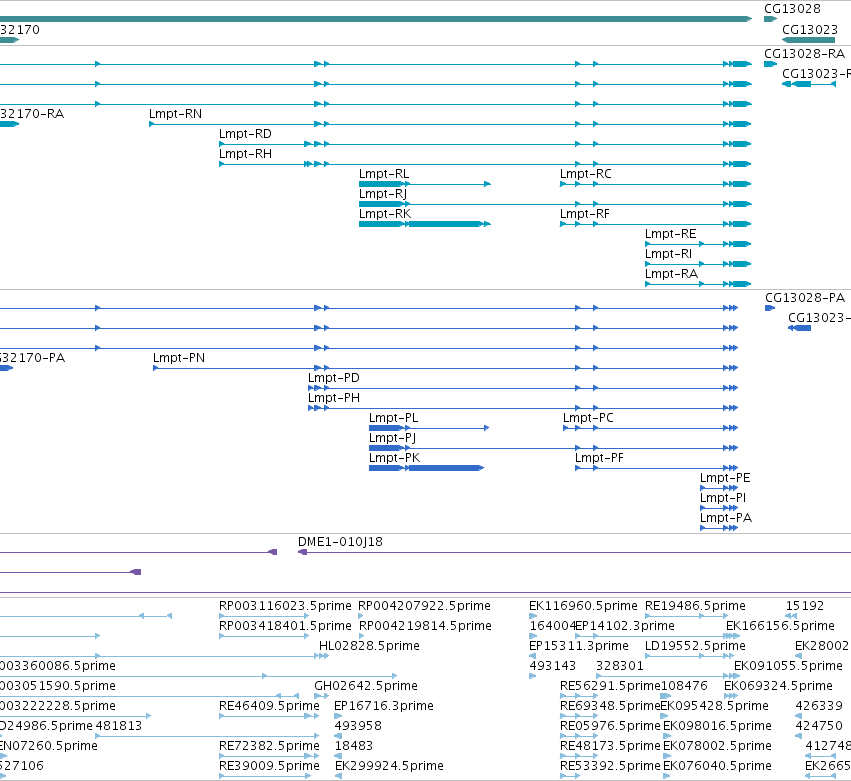The image size is (851, 781).
Task: Select the Lmpt-PI protein label
Action: 723,498
